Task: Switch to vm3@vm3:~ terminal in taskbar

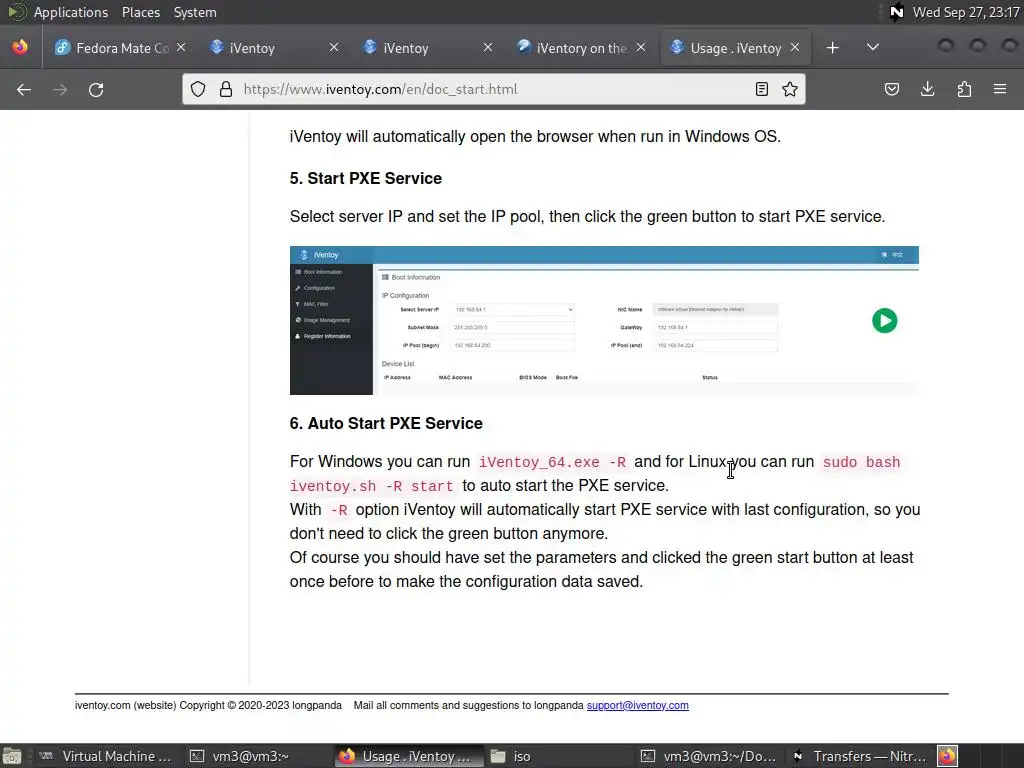Action: click(x=240, y=756)
